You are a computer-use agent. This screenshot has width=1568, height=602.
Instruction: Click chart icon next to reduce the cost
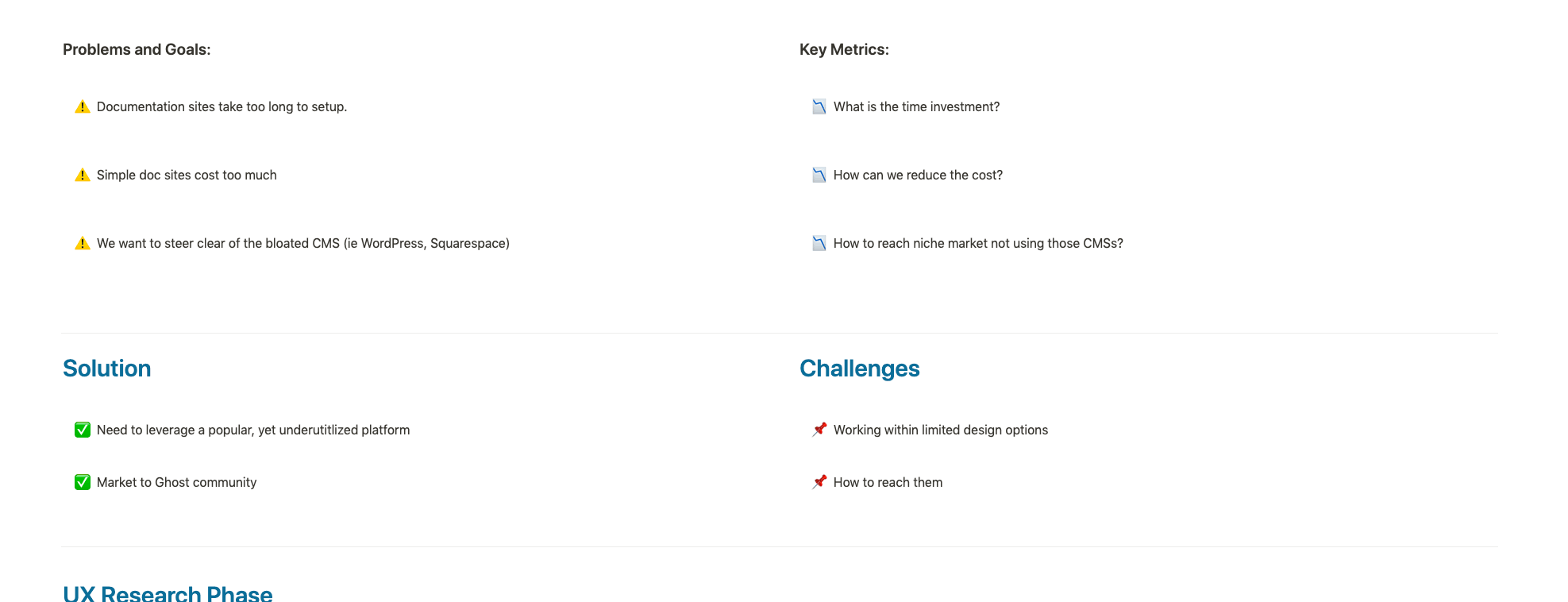(x=819, y=175)
